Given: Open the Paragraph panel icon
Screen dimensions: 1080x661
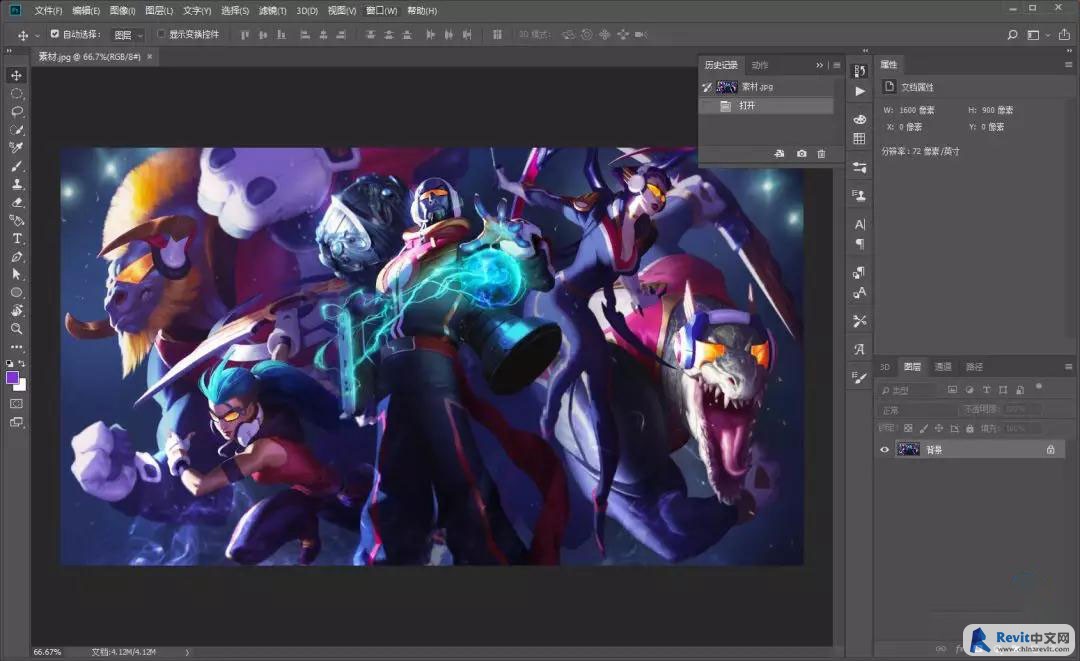Looking at the screenshot, I should tap(859, 244).
